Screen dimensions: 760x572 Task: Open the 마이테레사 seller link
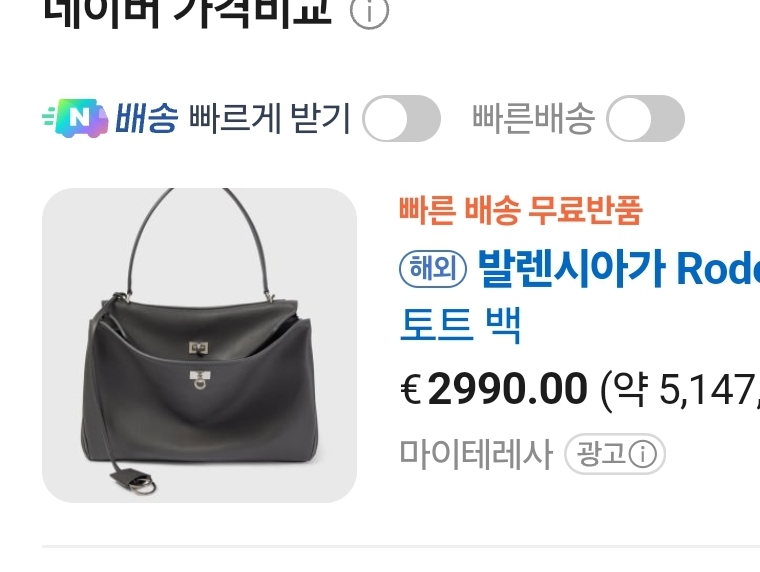tap(476, 454)
